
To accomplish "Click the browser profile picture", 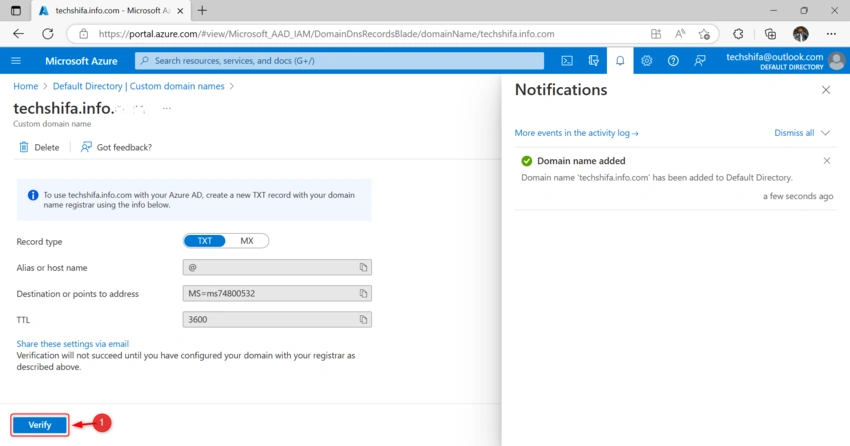I will pyautogui.click(x=801, y=34).
